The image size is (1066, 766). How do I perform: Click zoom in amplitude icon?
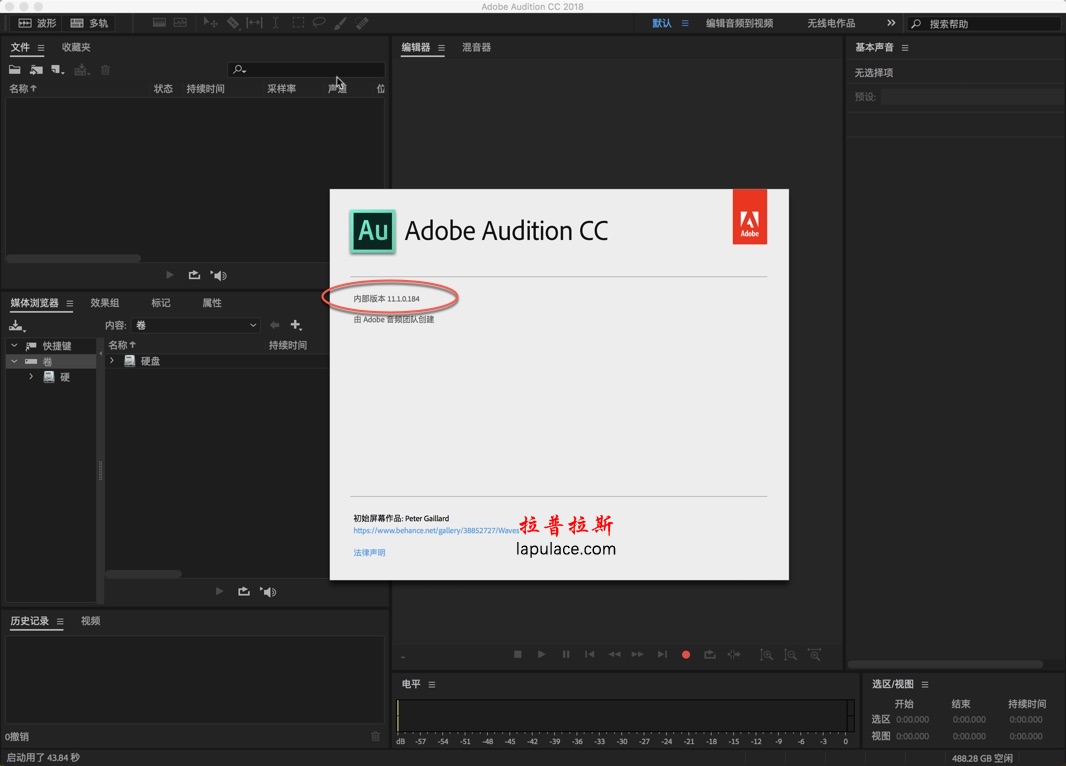[766, 655]
